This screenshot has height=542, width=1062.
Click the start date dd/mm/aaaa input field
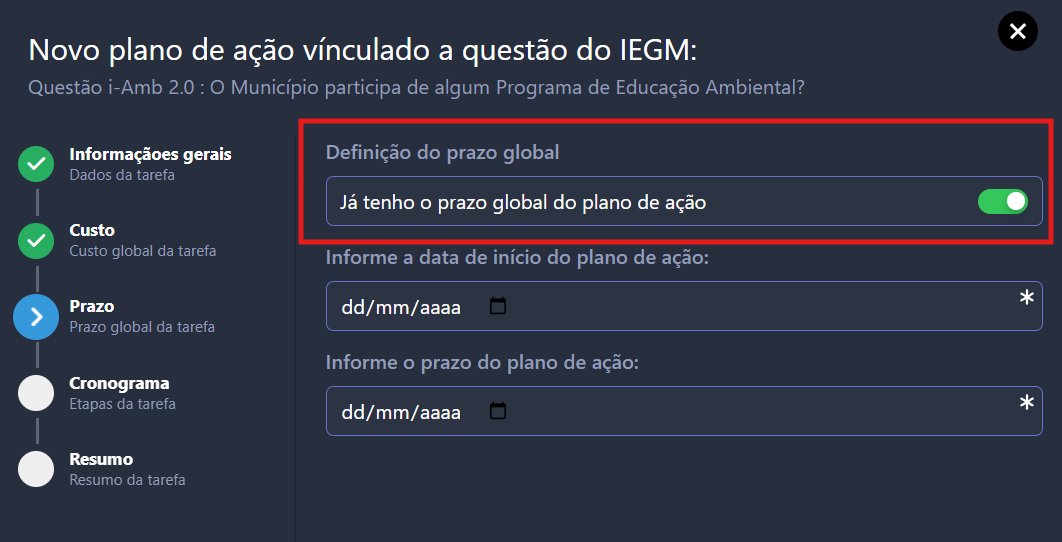684,306
